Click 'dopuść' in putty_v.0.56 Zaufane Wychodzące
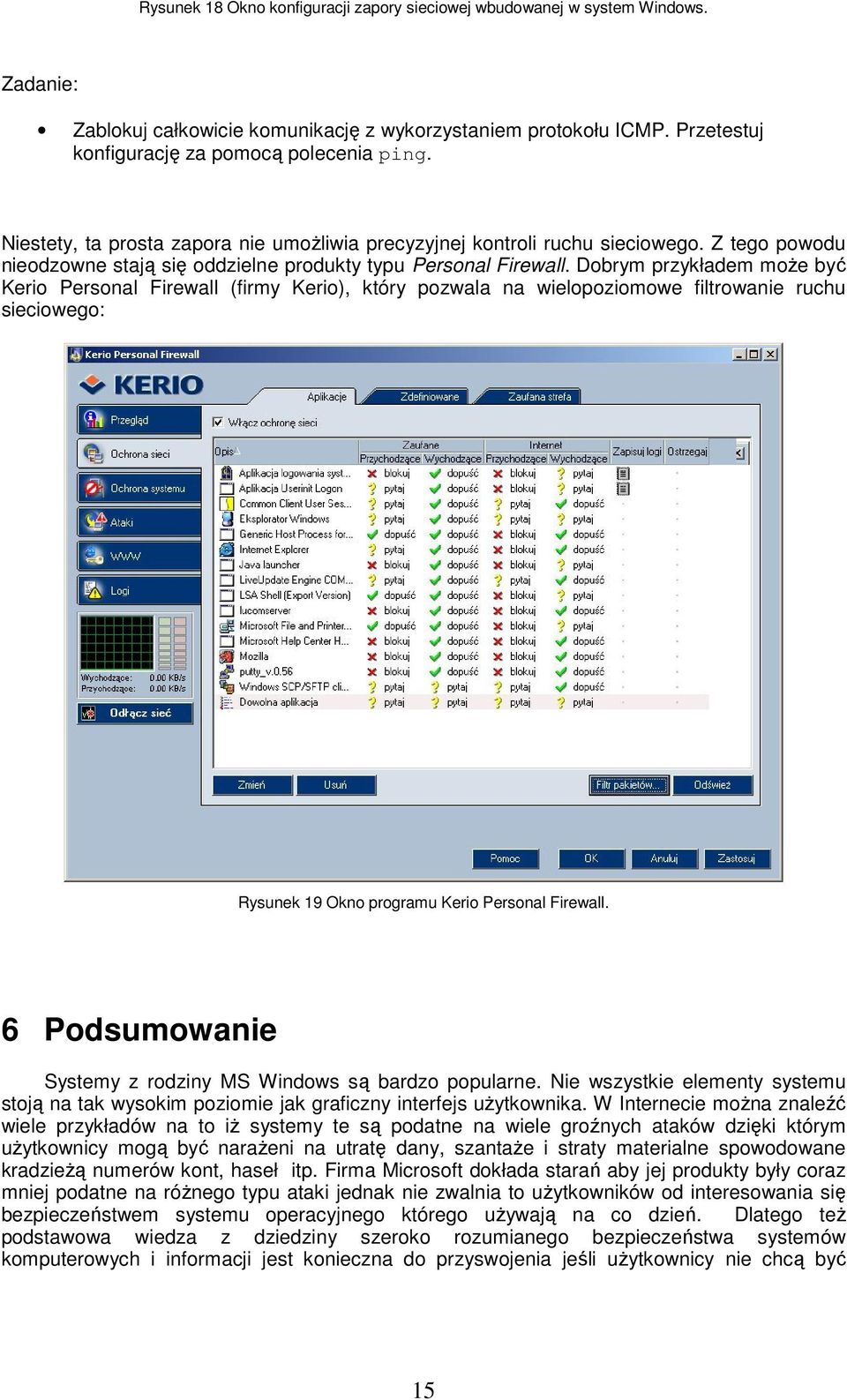Image resolution: width=847 pixels, height=1400 pixels. coord(462,672)
